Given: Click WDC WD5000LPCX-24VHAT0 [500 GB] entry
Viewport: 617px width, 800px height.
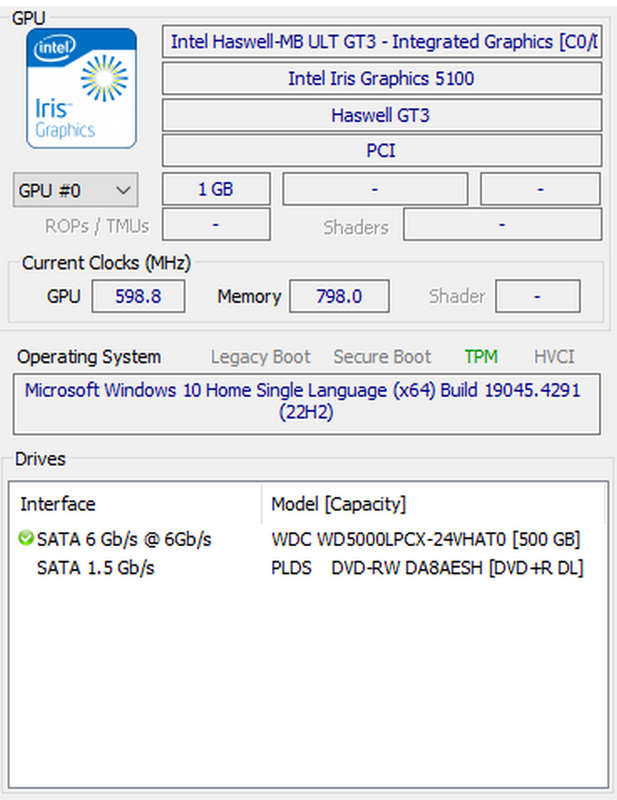Looking at the screenshot, I should pyautogui.click(x=426, y=539).
